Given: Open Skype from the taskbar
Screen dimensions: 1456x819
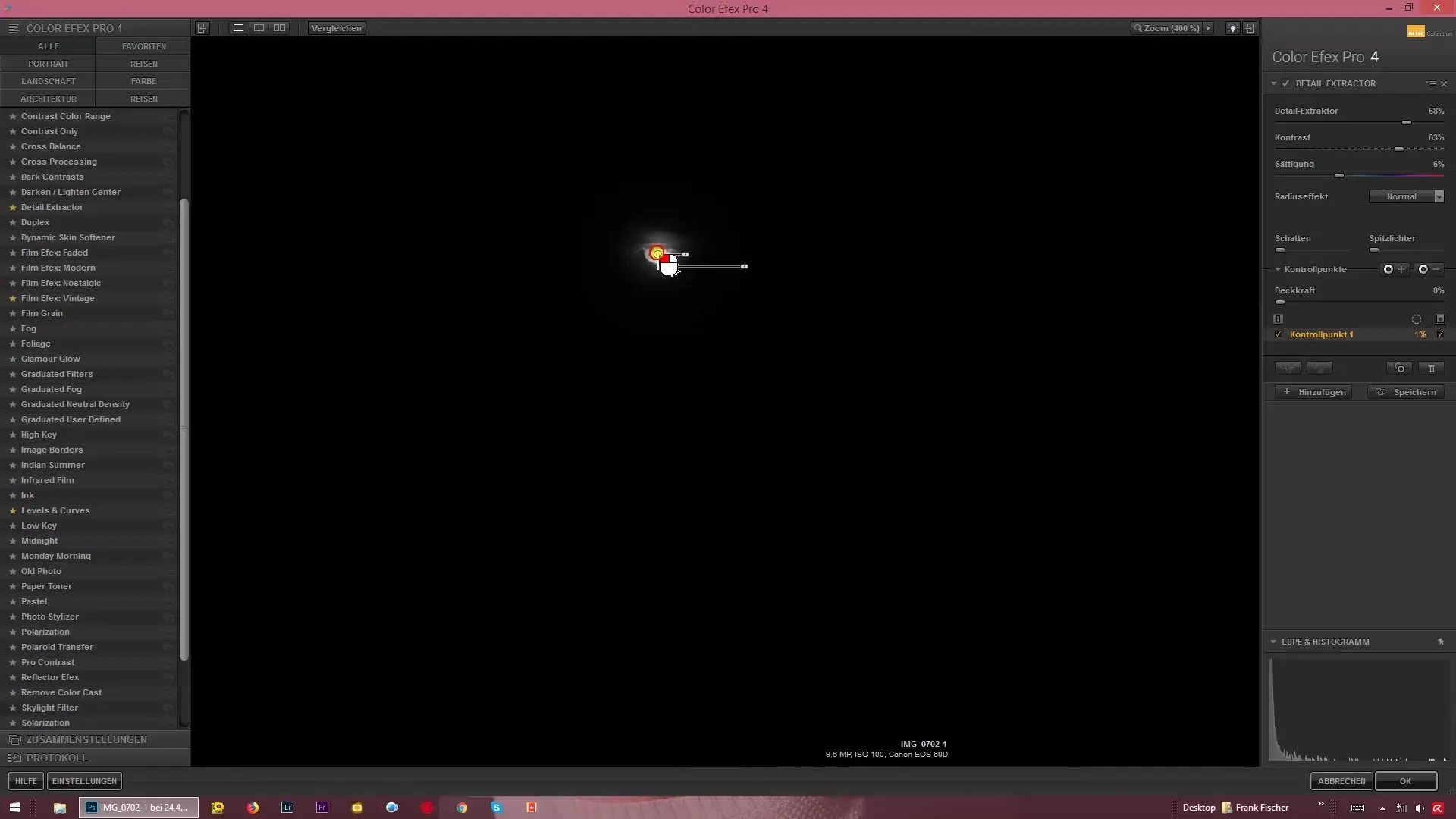Looking at the screenshot, I should point(497,808).
